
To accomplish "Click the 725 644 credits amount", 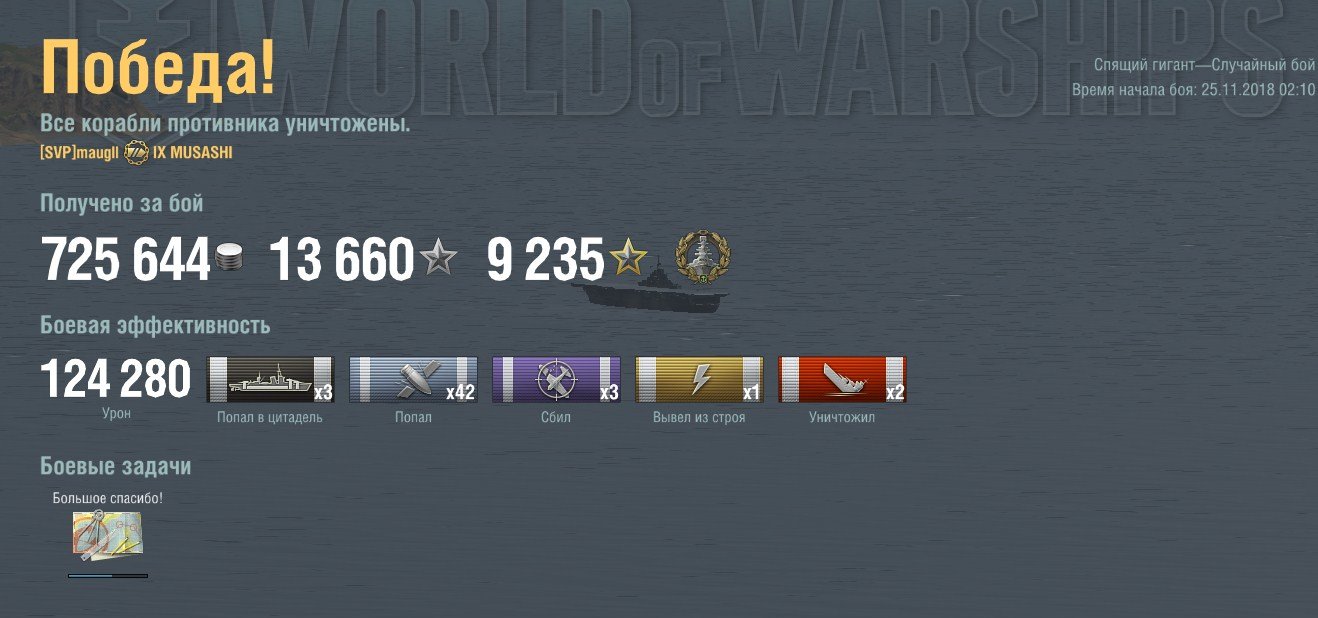I will pos(125,260).
